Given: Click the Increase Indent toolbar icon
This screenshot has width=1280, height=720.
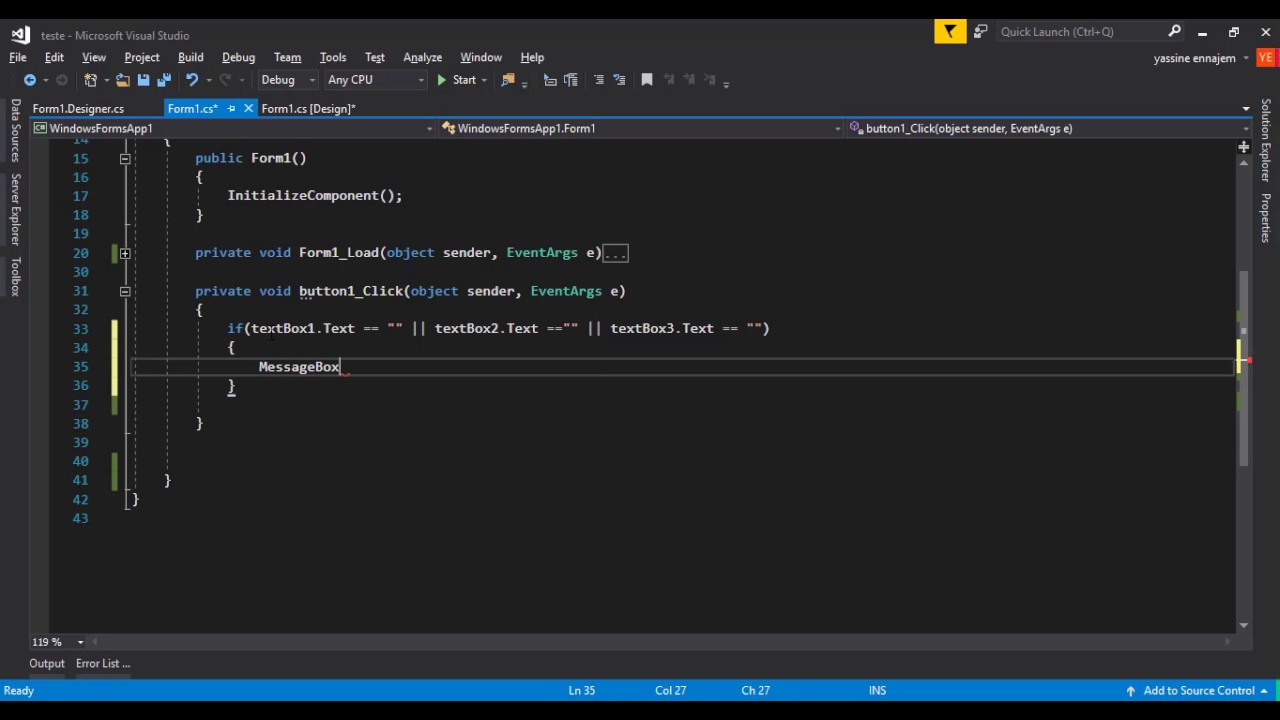Looking at the screenshot, I should (571, 80).
